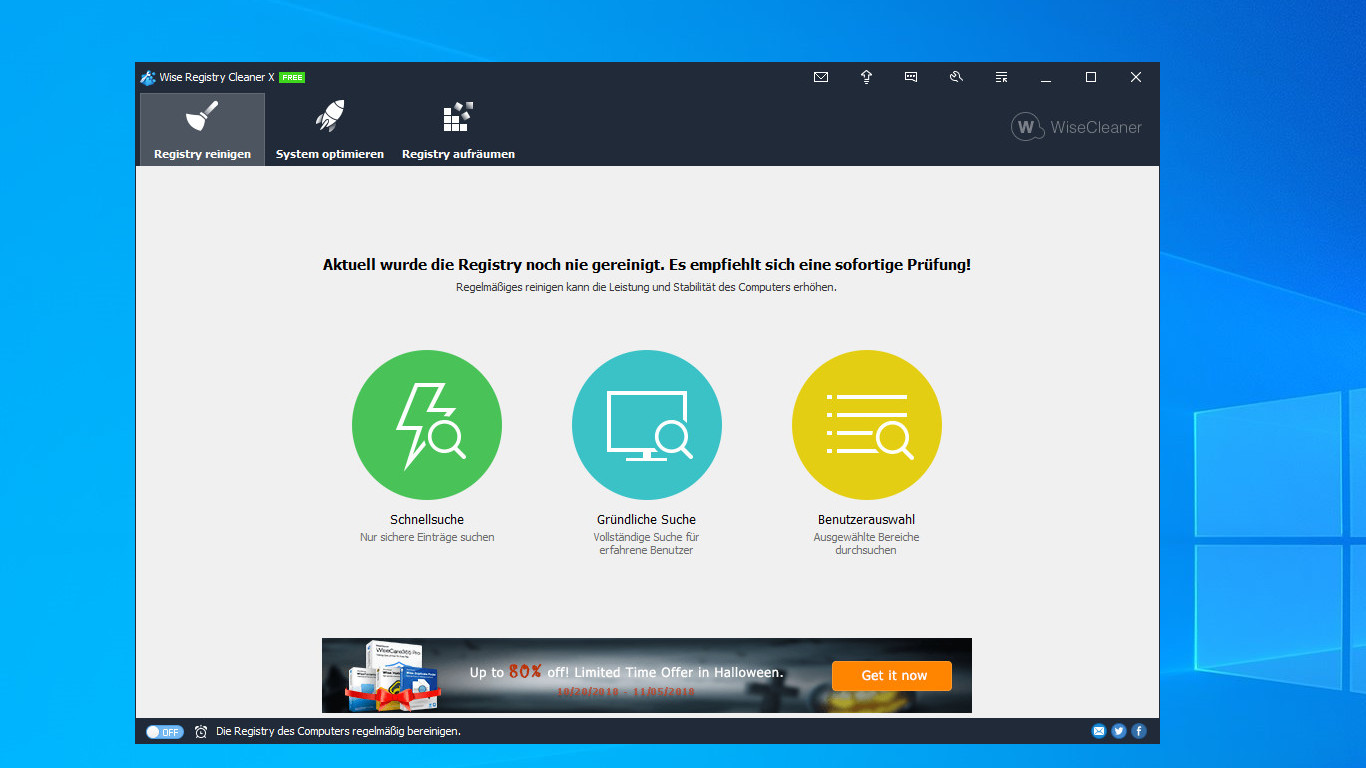Click the Schnellsuche label
Image resolution: width=1366 pixels, height=768 pixels.
coord(427,520)
